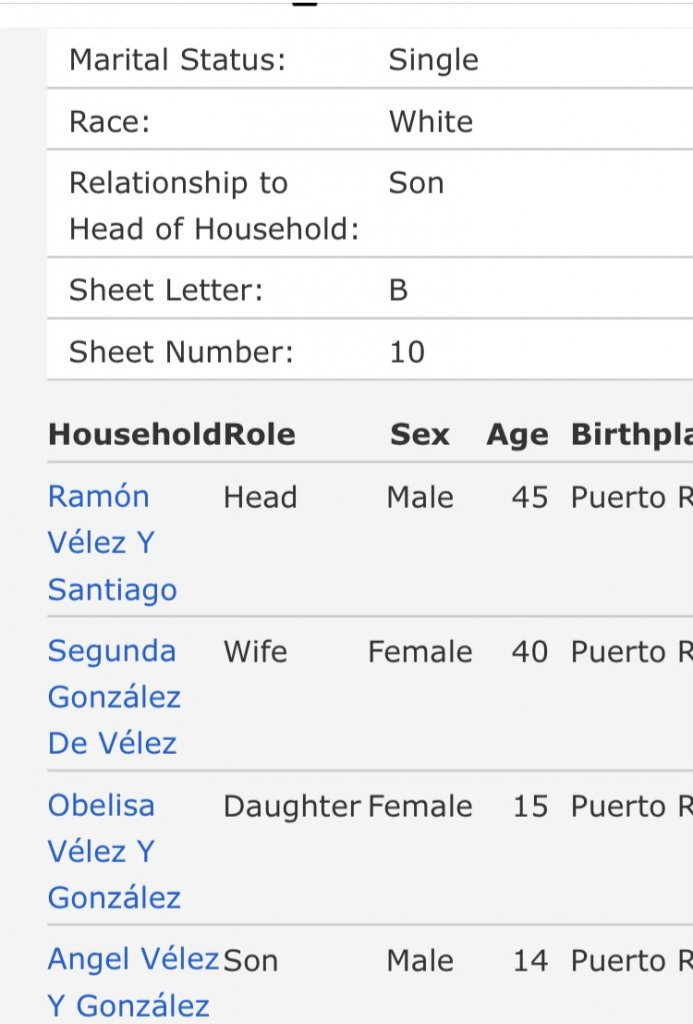
Task: Click the Sex column header
Action: [x=420, y=435]
